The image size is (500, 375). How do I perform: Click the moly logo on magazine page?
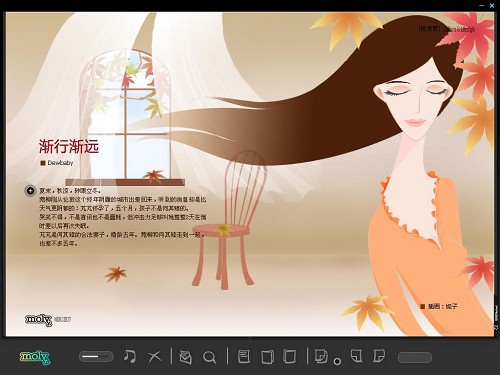coord(39,320)
